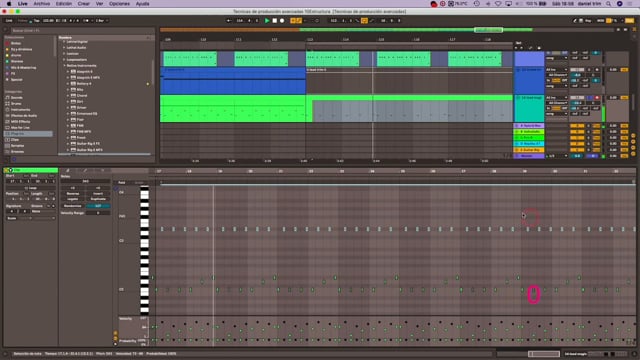Arm the transport Record button

[x=282, y=20]
